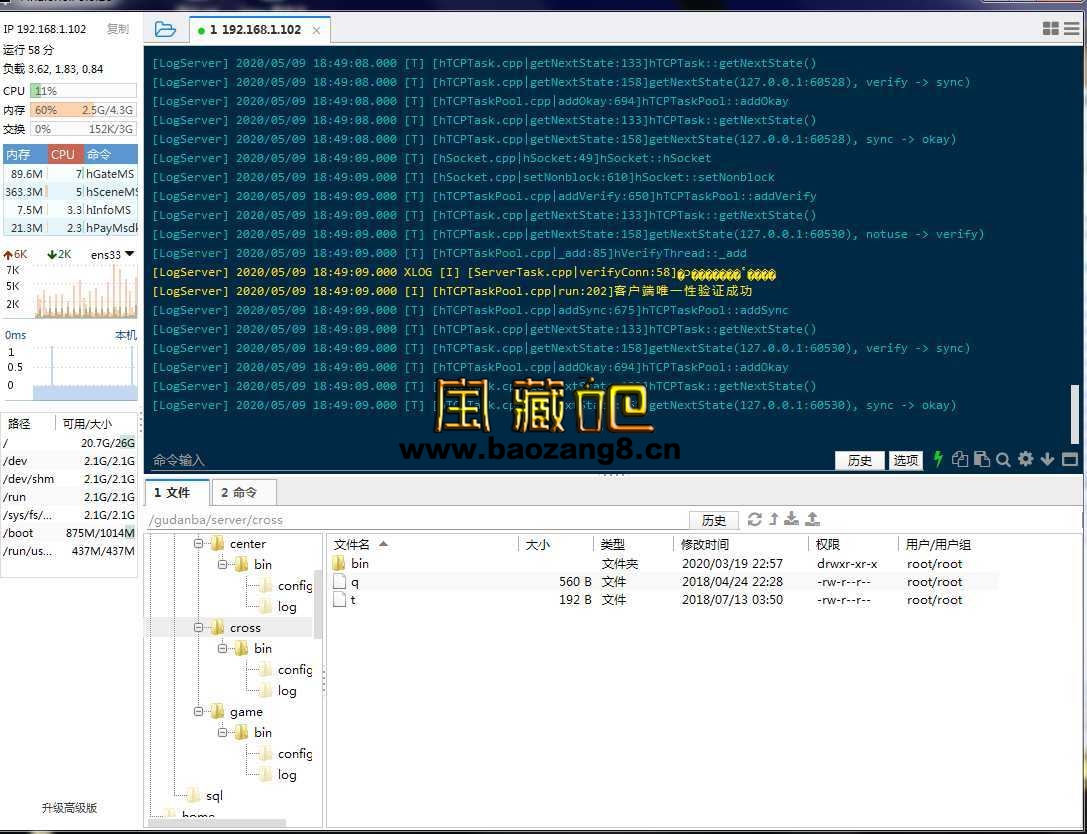
Task: Select the hInfoMS process row
Action: tap(70, 209)
